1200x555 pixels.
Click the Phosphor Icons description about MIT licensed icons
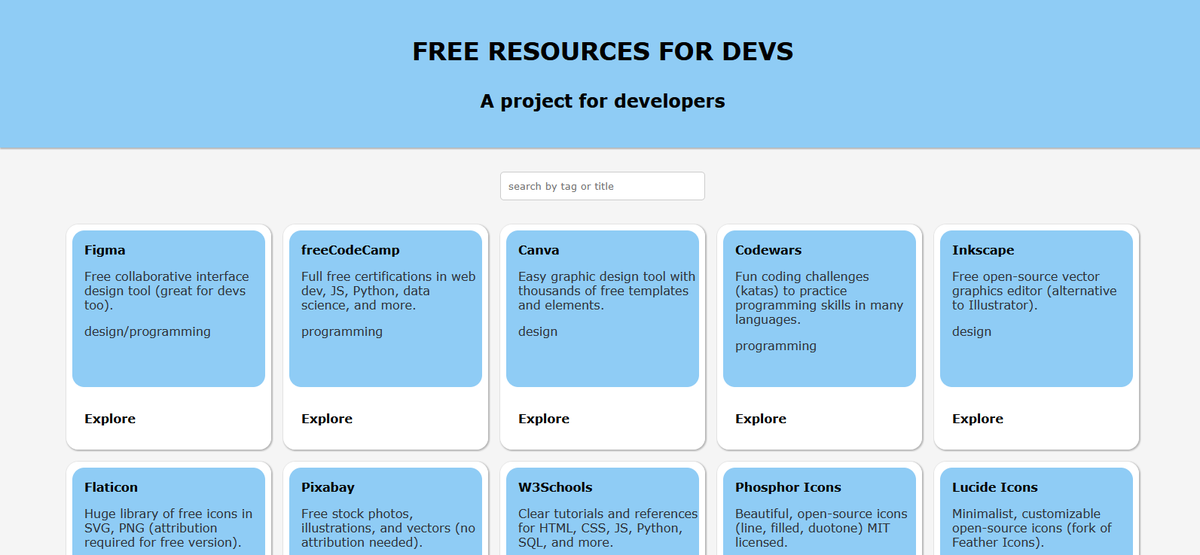[821, 528]
